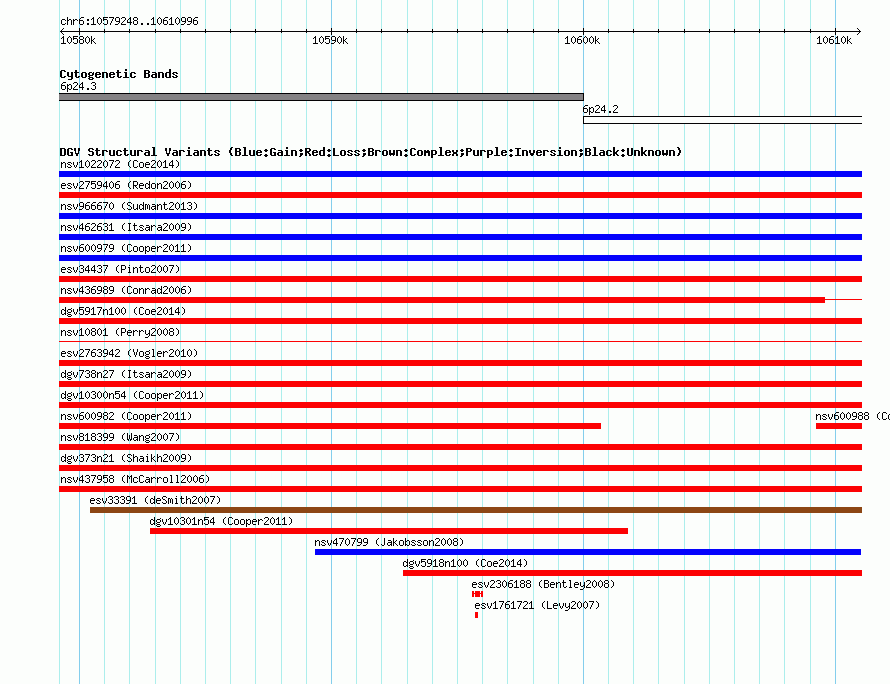The height and width of the screenshot is (684, 890).
Task: Click the dgv738n27 (Itsara2009) label
Action: tap(126, 375)
